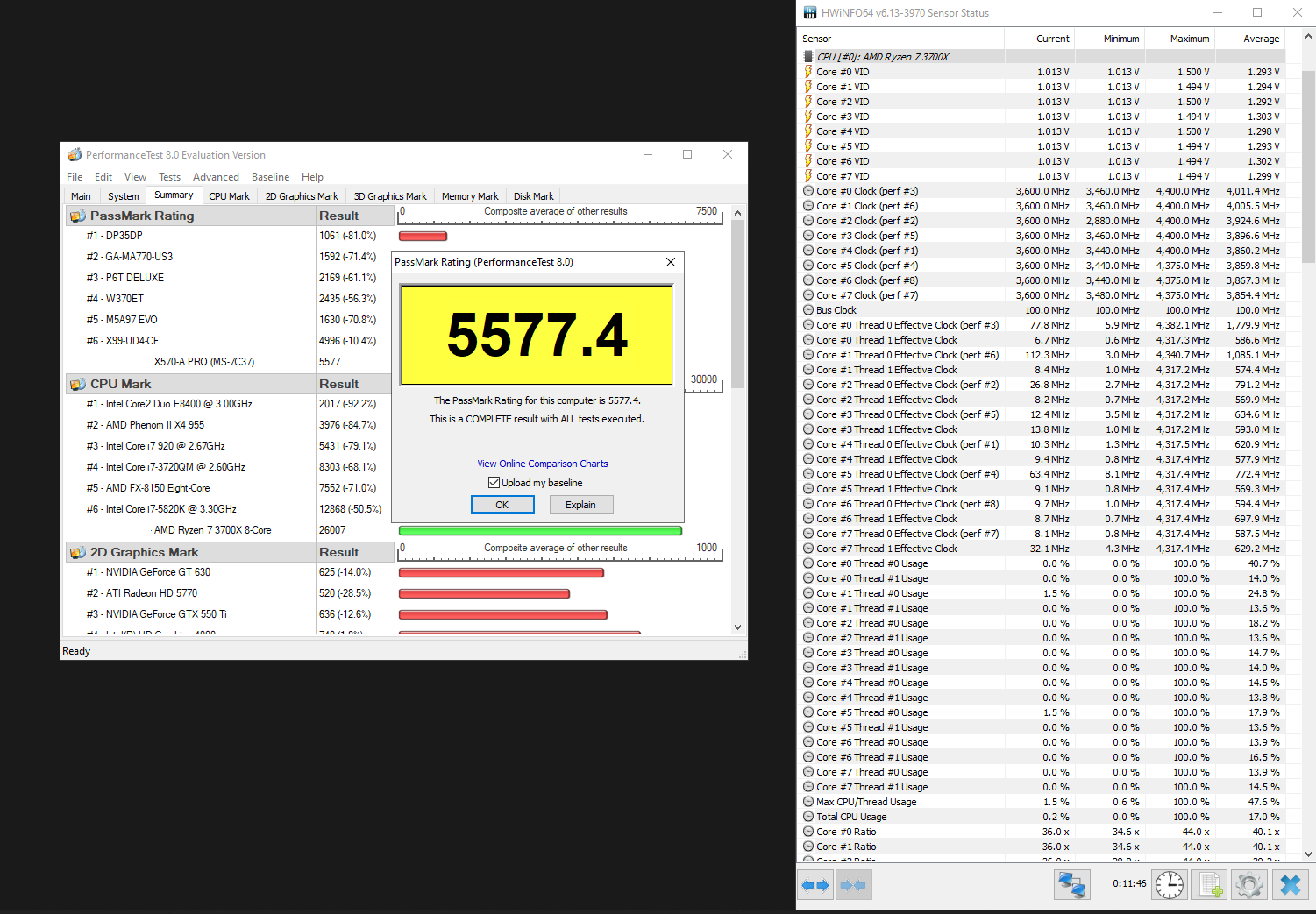Image resolution: width=1316 pixels, height=914 pixels.
Task: Open View Online Comparison Charts link
Action: [542, 464]
